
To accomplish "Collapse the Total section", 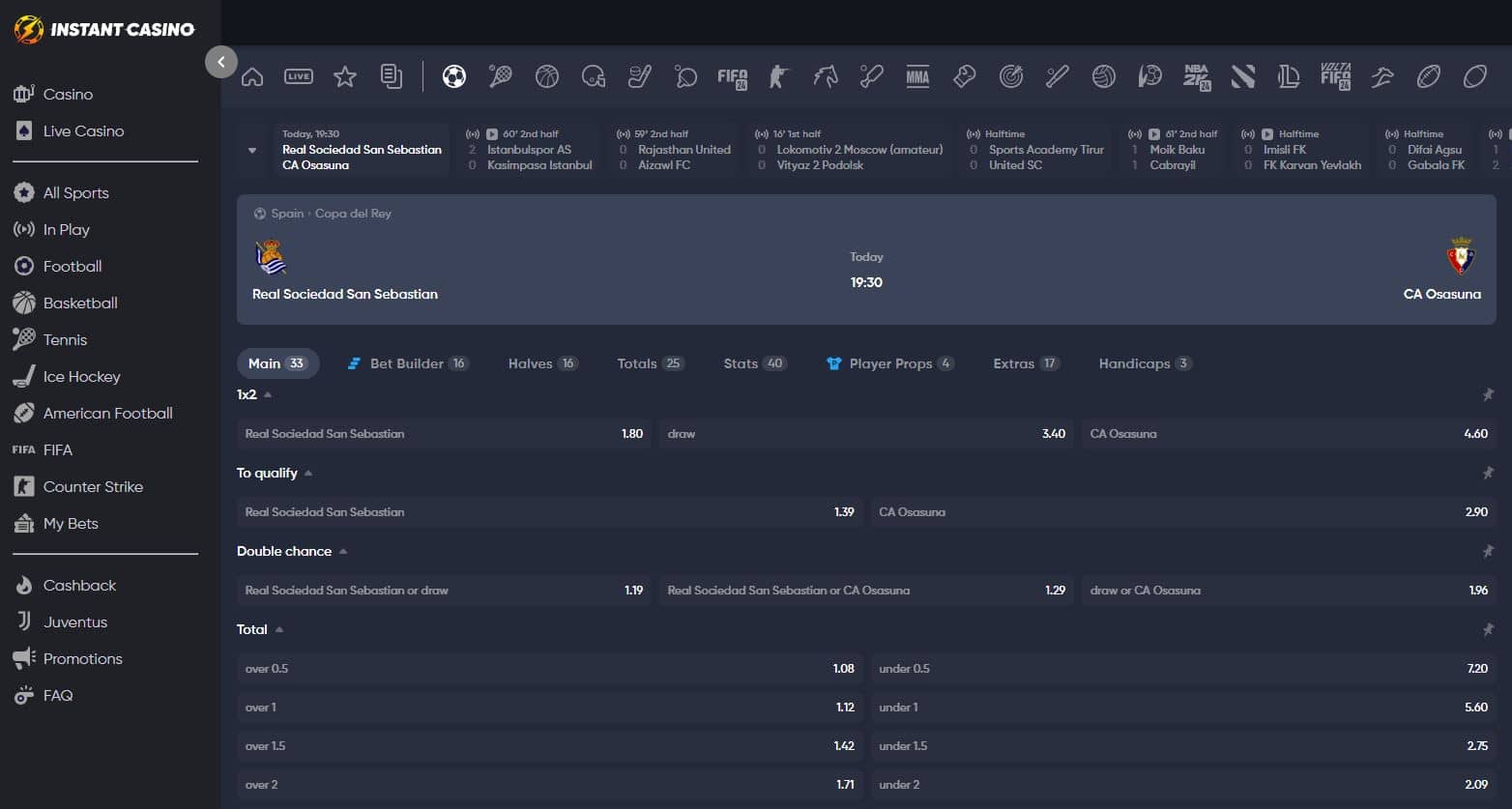I will 279,629.
